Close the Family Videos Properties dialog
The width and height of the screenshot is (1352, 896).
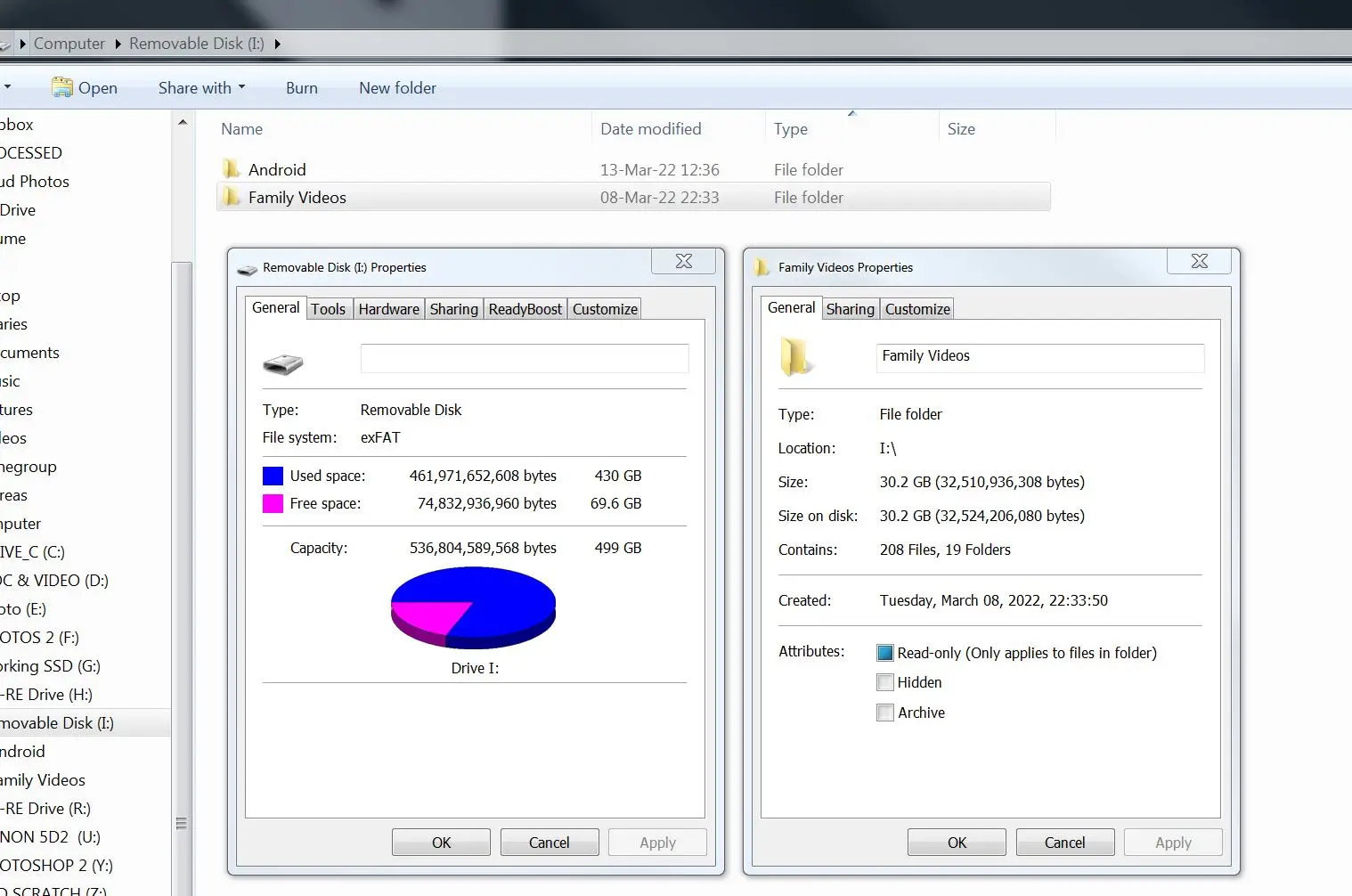click(1200, 261)
